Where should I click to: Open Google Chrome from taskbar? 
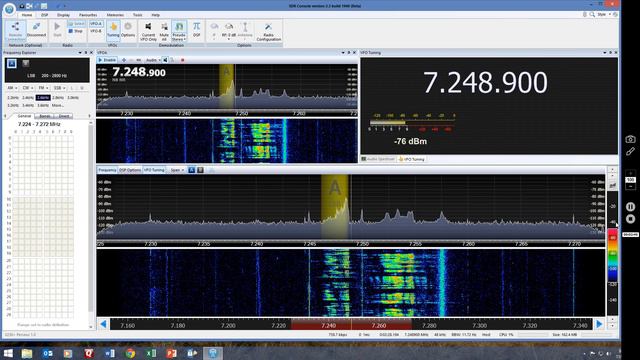coord(130,353)
